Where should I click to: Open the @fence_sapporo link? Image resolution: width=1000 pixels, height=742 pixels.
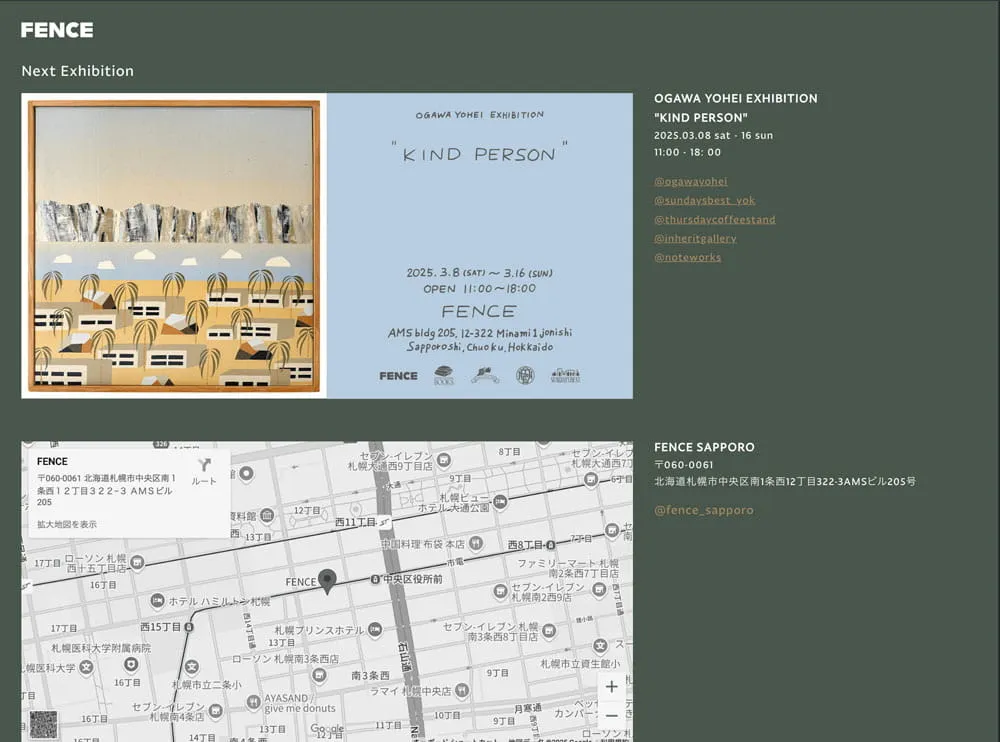[704, 510]
